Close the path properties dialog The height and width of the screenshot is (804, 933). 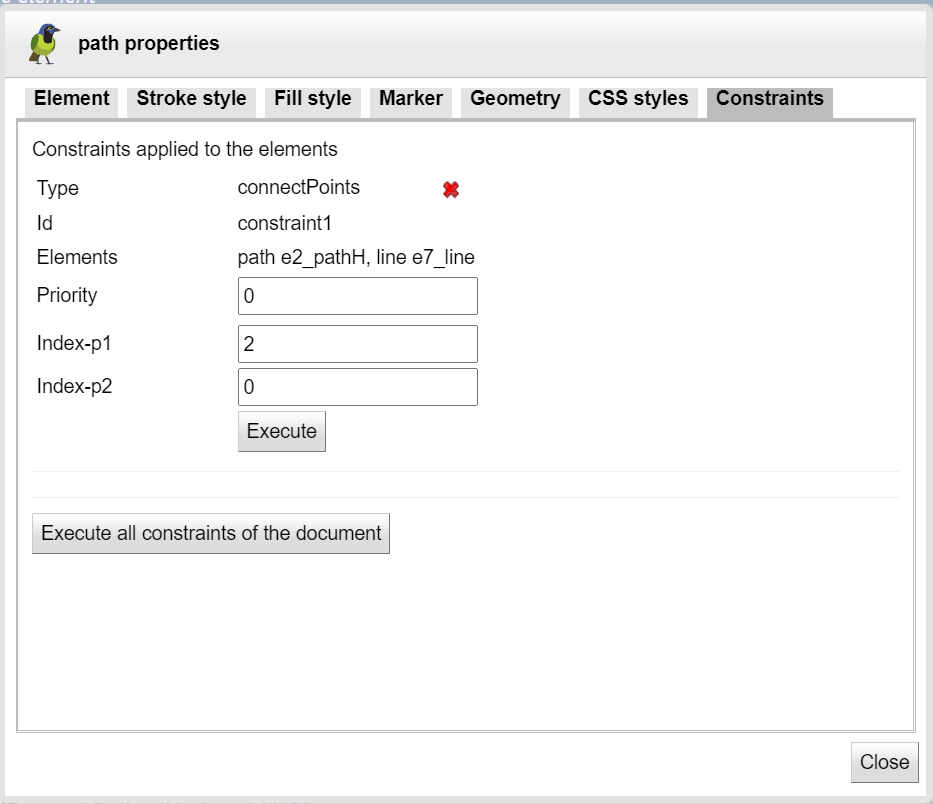pyautogui.click(x=884, y=762)
